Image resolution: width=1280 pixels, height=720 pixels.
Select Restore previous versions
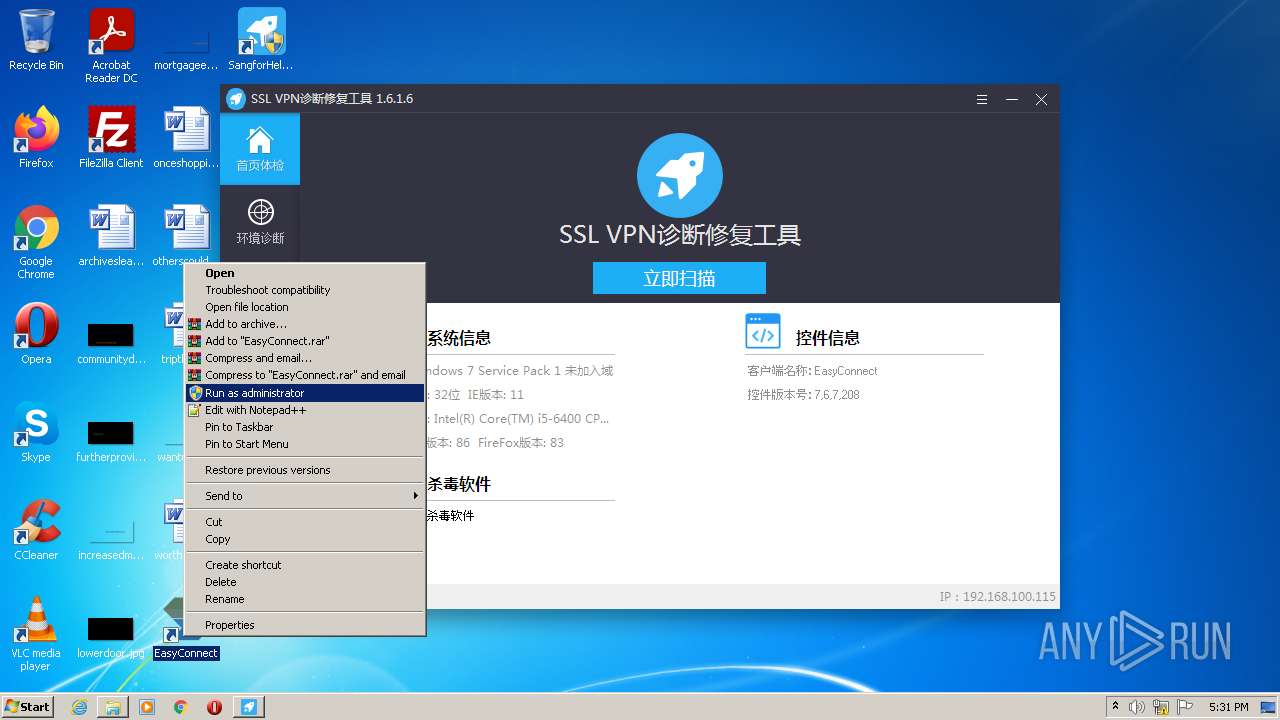[x=305, y=470]
